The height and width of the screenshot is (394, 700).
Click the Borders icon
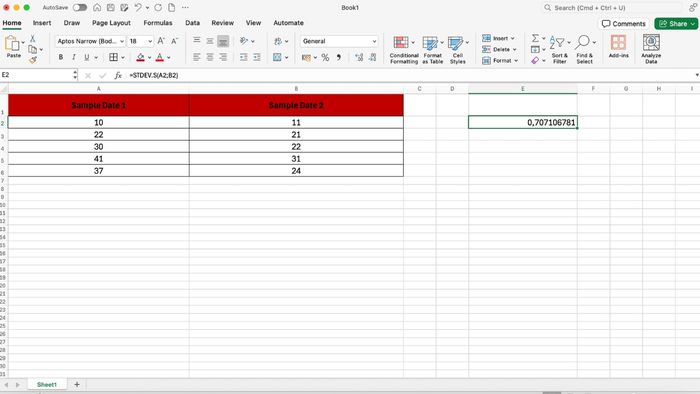[113, 57]
